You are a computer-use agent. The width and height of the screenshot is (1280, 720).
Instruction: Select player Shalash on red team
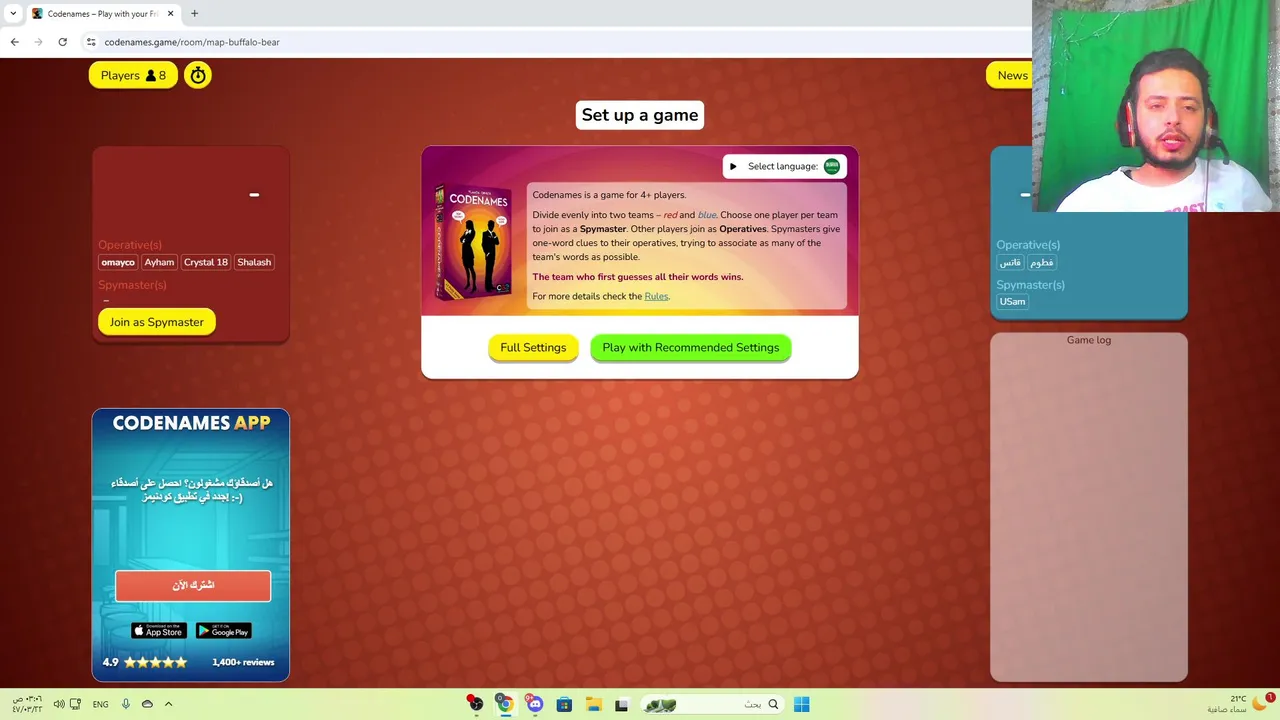coord(254,262)
